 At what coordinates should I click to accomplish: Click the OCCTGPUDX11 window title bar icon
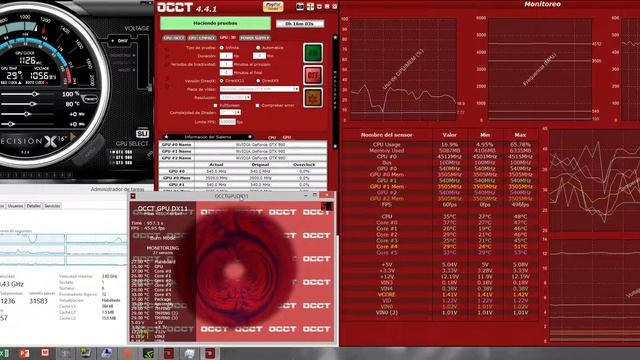pos(133,196)
